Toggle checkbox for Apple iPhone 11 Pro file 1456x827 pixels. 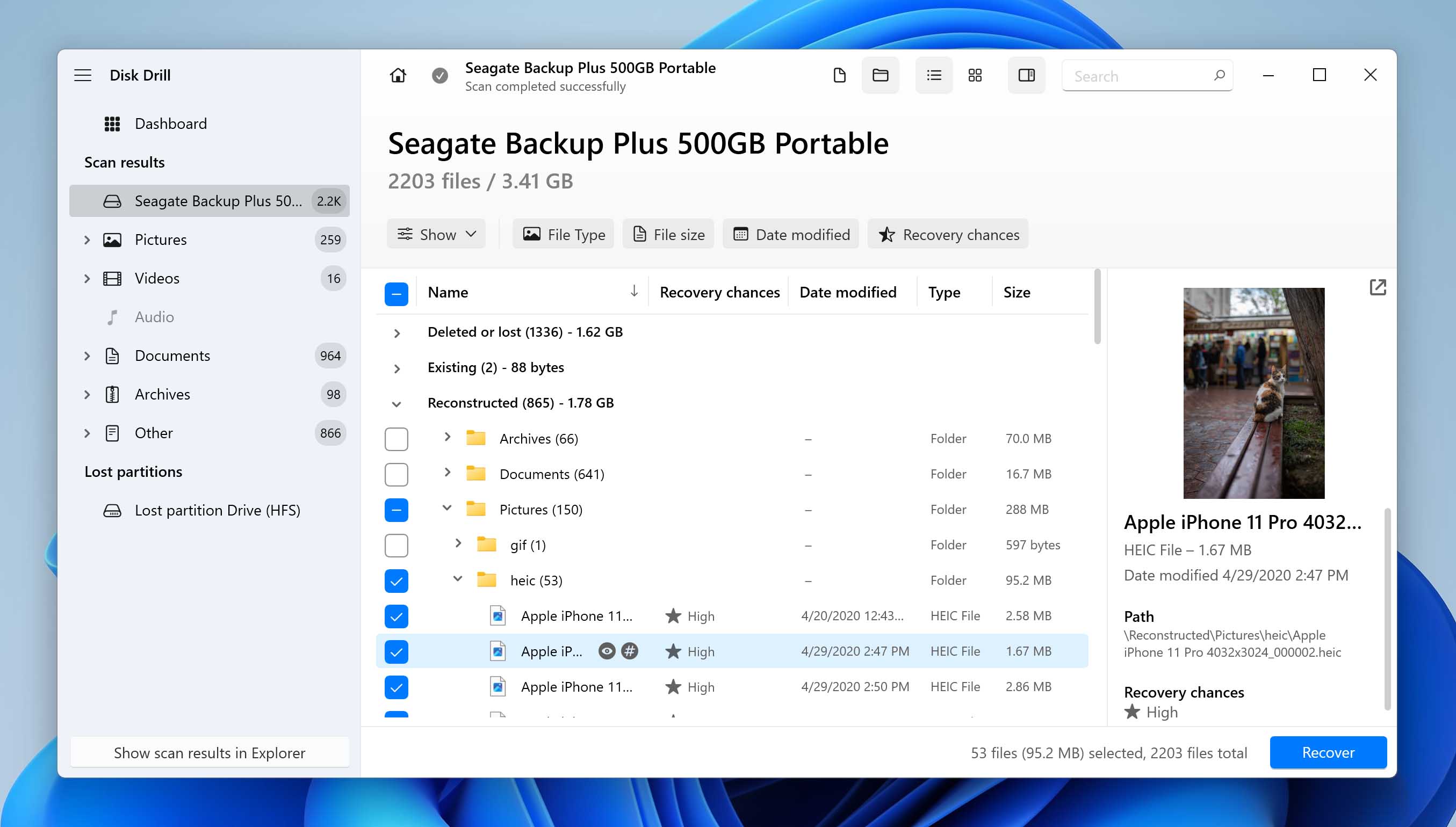tap(396, 651)
